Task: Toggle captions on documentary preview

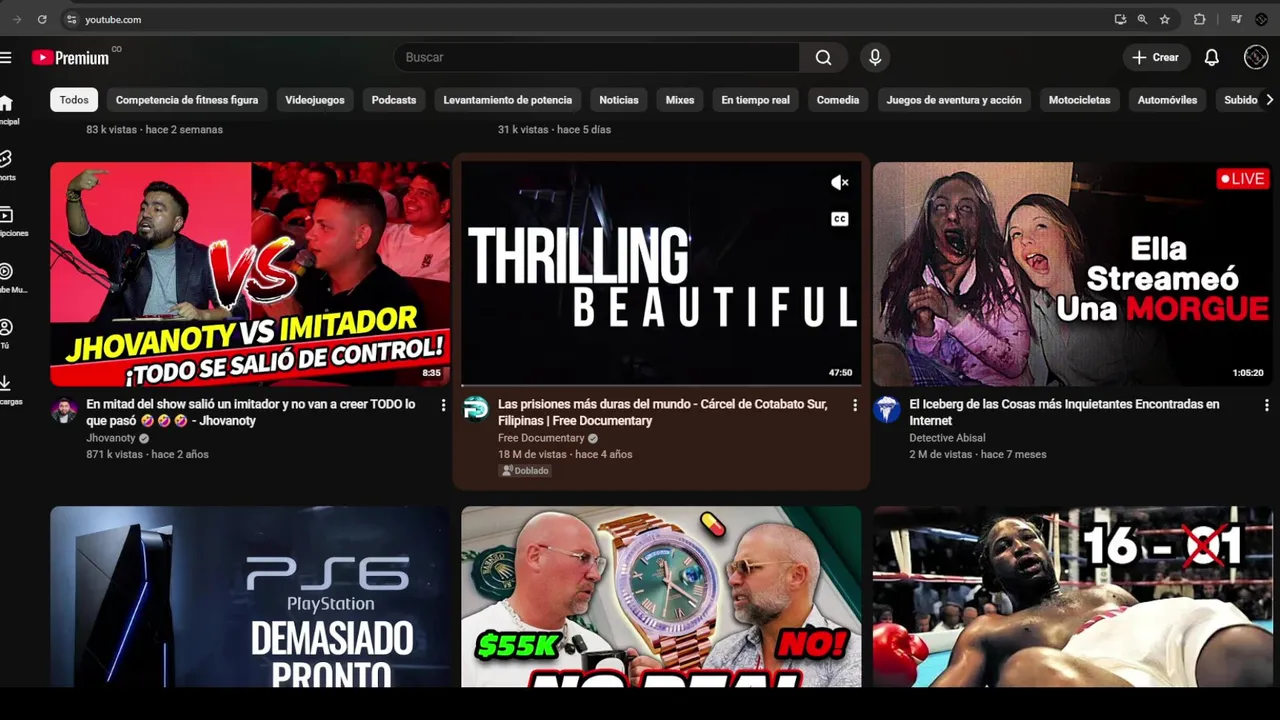Action: [x=840, y=219]
